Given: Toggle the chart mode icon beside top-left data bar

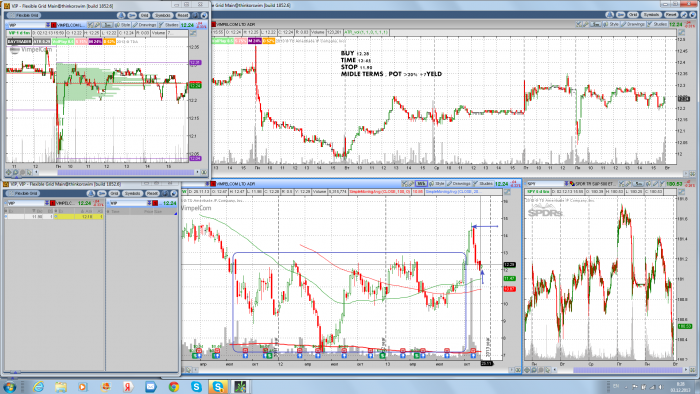Looking at the screenshot, I should [x=193, y=33].
